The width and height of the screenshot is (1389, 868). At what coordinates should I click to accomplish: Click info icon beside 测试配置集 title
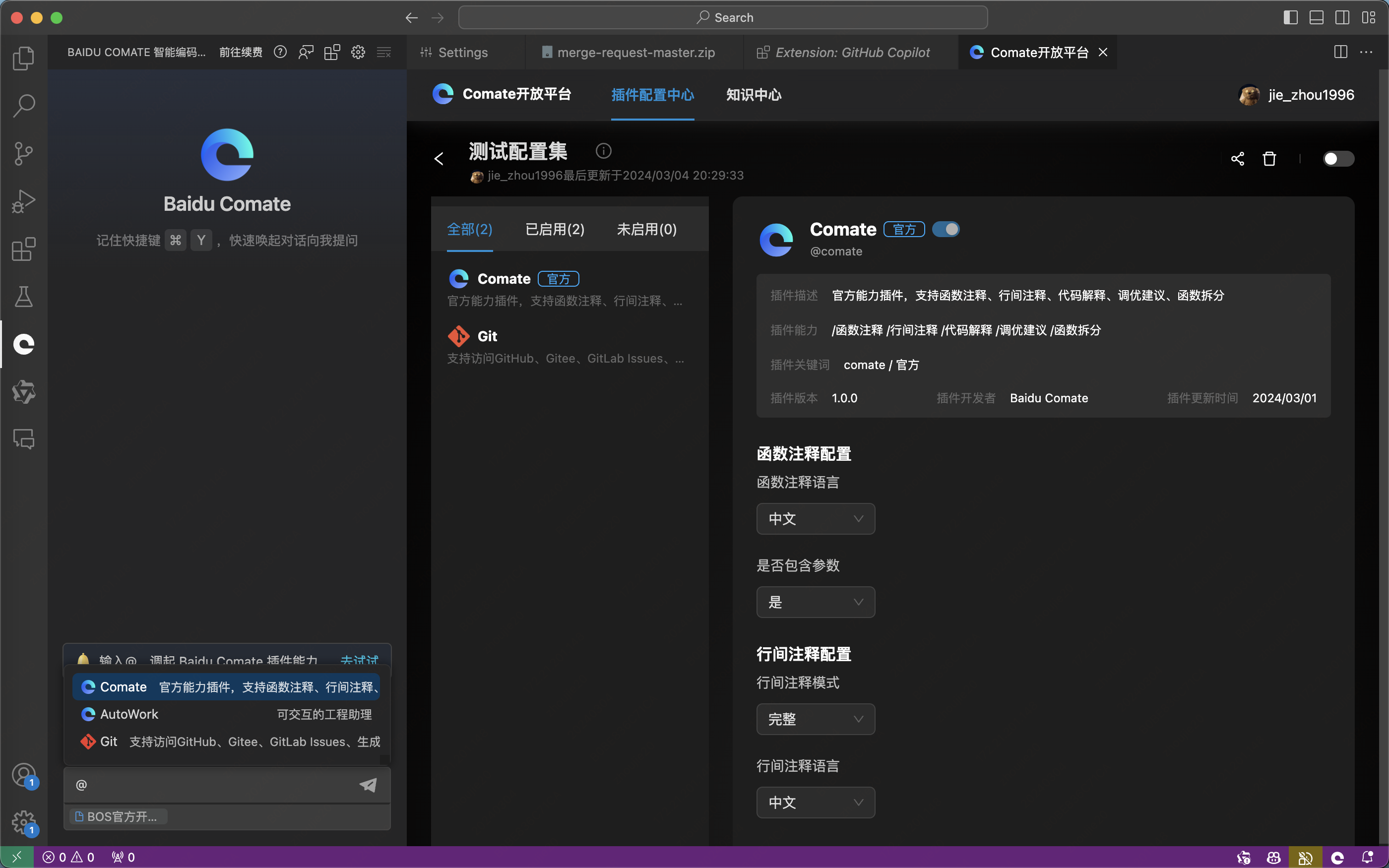tap(603, 151)
